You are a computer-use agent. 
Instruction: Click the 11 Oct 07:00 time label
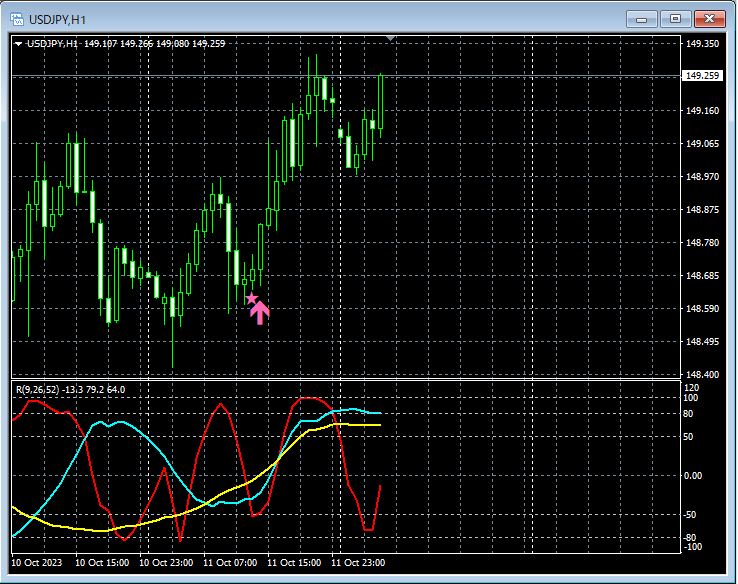click(x=230, y=563)
